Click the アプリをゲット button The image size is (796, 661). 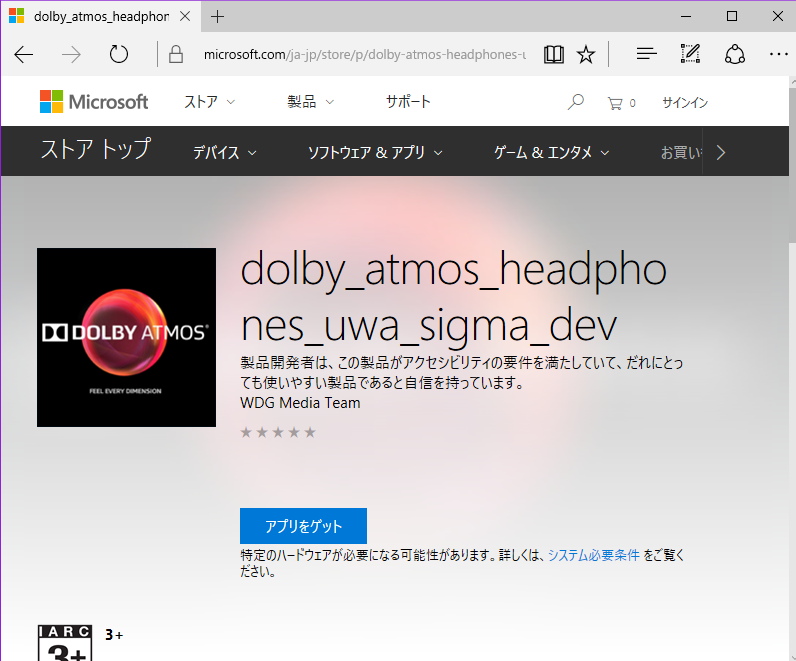[303, 526]
